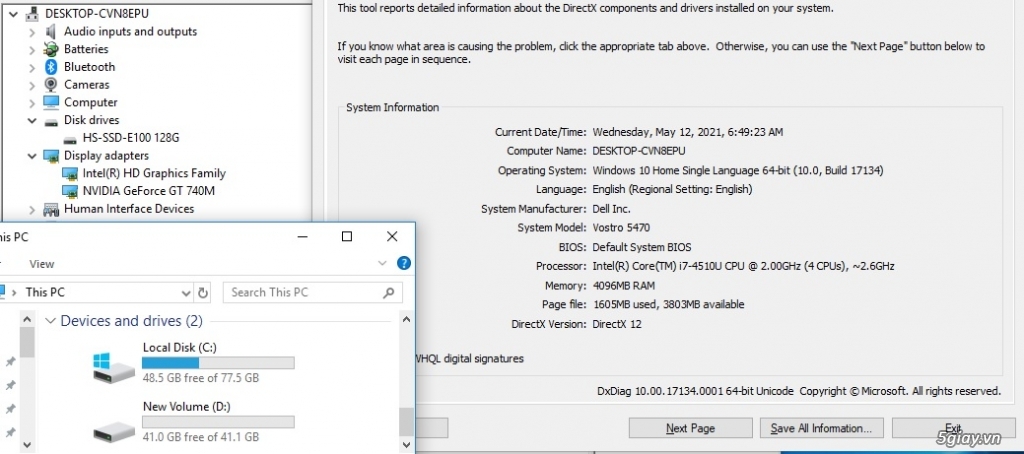1024x454 pixels.
Task: Click the Disk drives category icon
Action: pyautogui.click(x=51, y=121)
